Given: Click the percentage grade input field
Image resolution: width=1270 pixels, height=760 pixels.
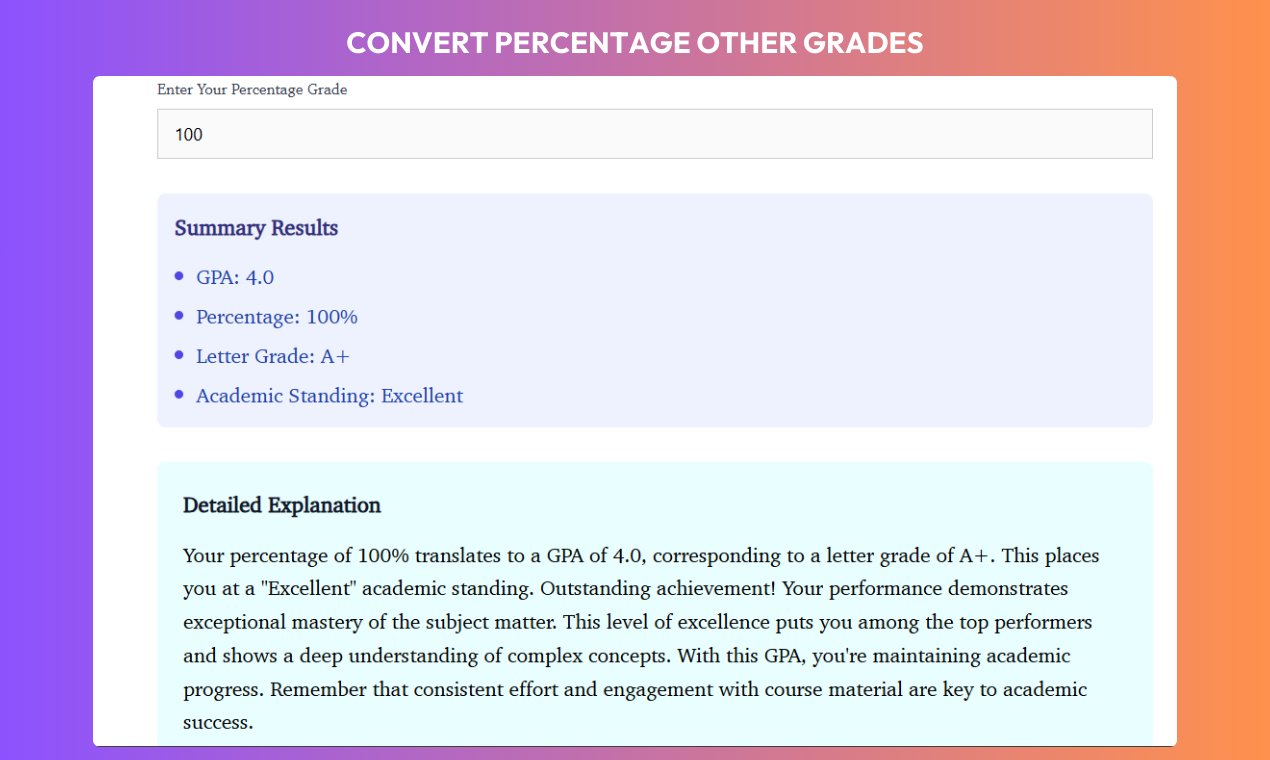Looking at the screenshot, I should click(654, 134).
